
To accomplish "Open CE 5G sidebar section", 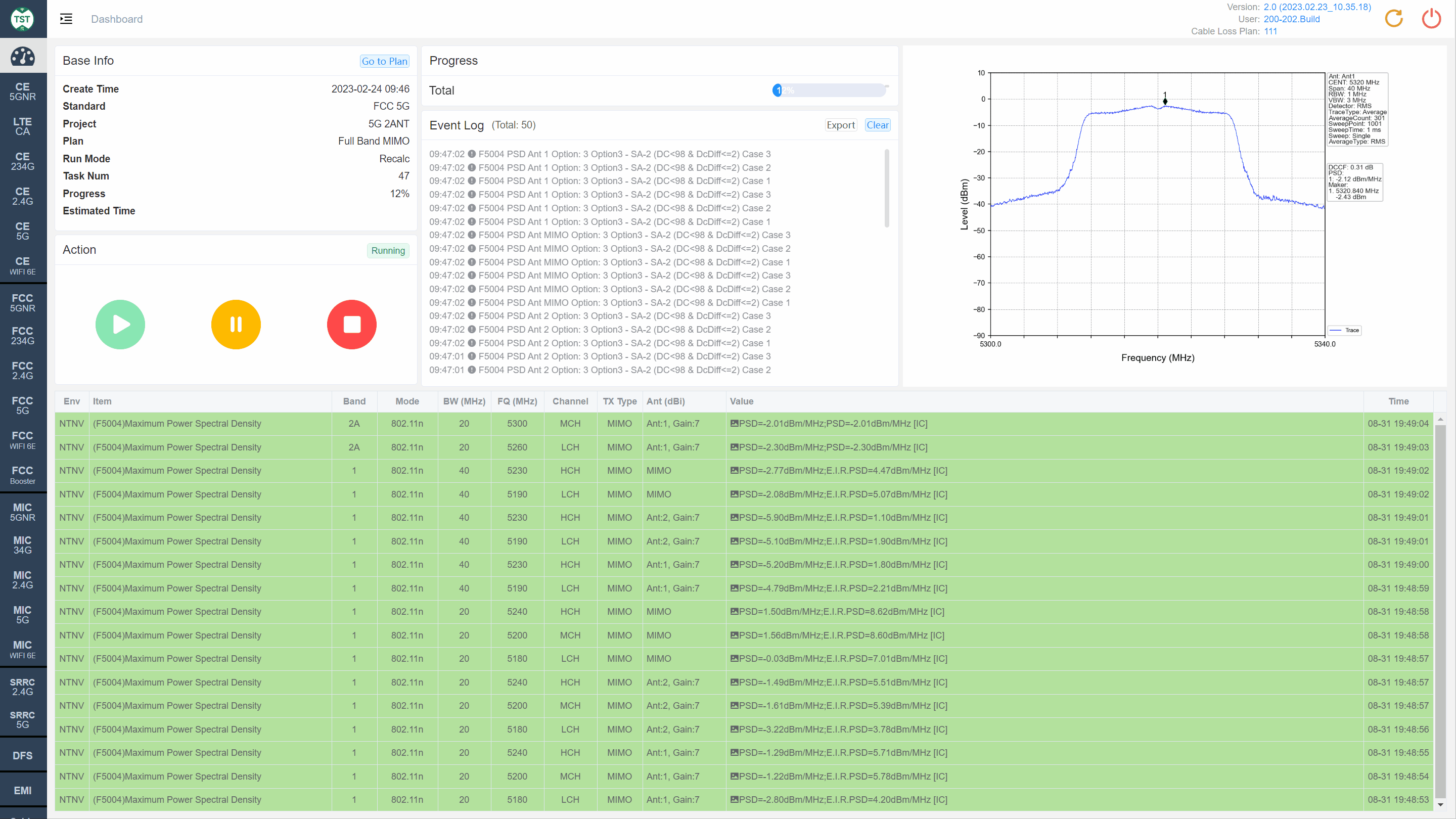I will click(x=23, y=231).
